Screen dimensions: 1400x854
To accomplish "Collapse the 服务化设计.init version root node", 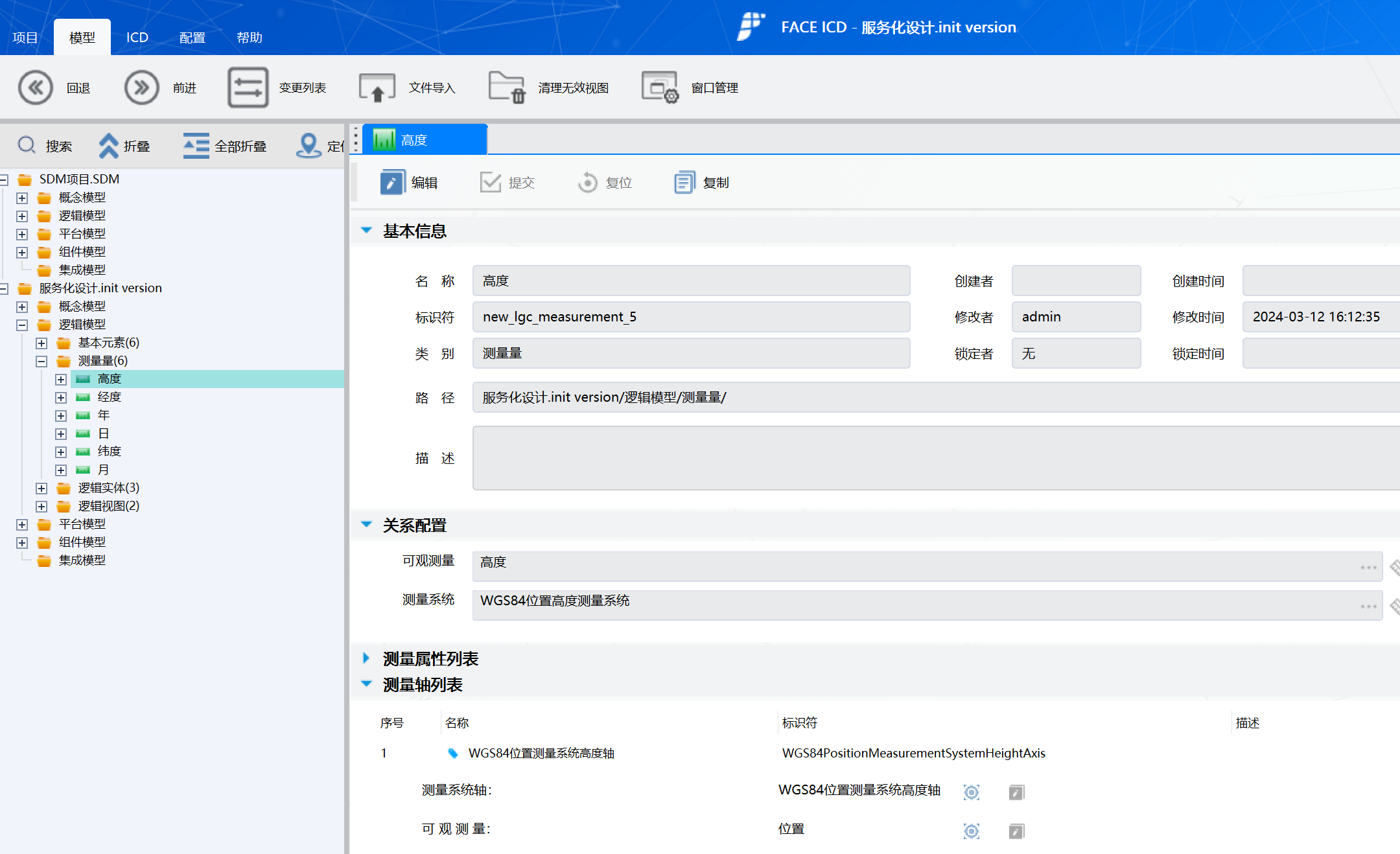I will click(4, 288).
